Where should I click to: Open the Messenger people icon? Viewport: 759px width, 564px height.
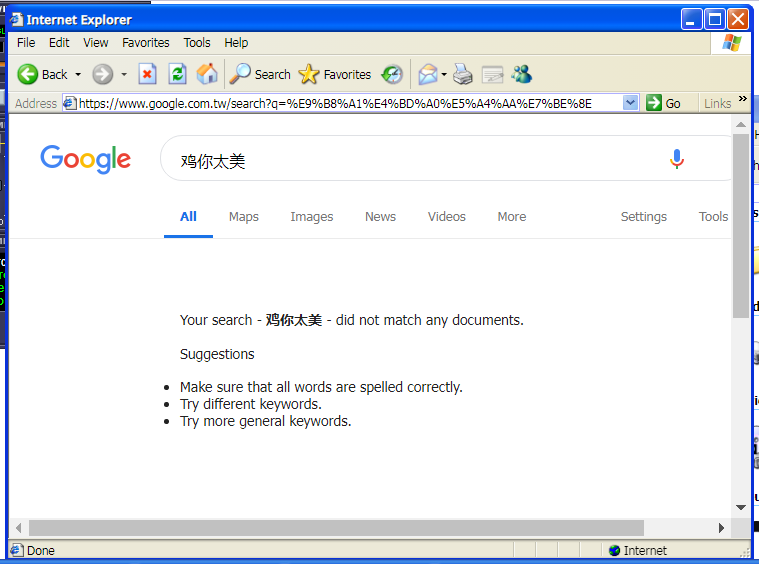[522, 75]
